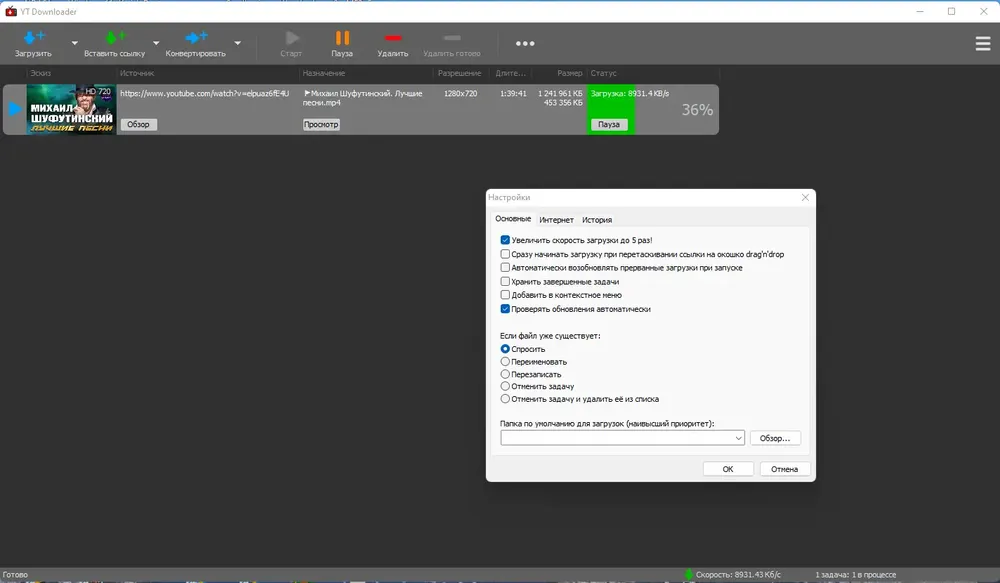The height and width of the screenshot is (583, 1000).
Task: Click the Загрузить download icon
Action: pos(34,38)
